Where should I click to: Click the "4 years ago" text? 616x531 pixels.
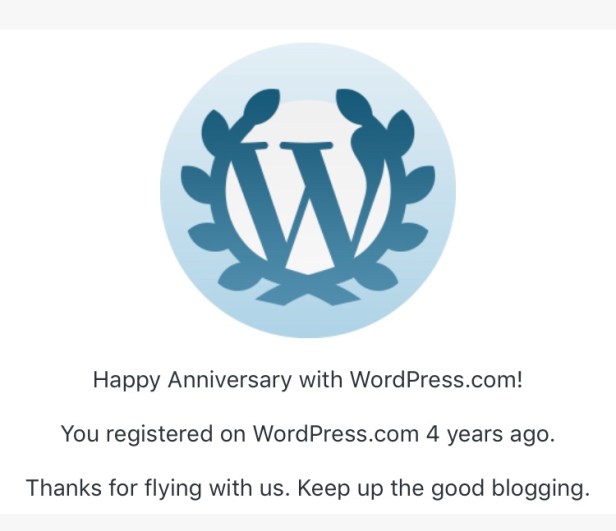coord(491,434)
